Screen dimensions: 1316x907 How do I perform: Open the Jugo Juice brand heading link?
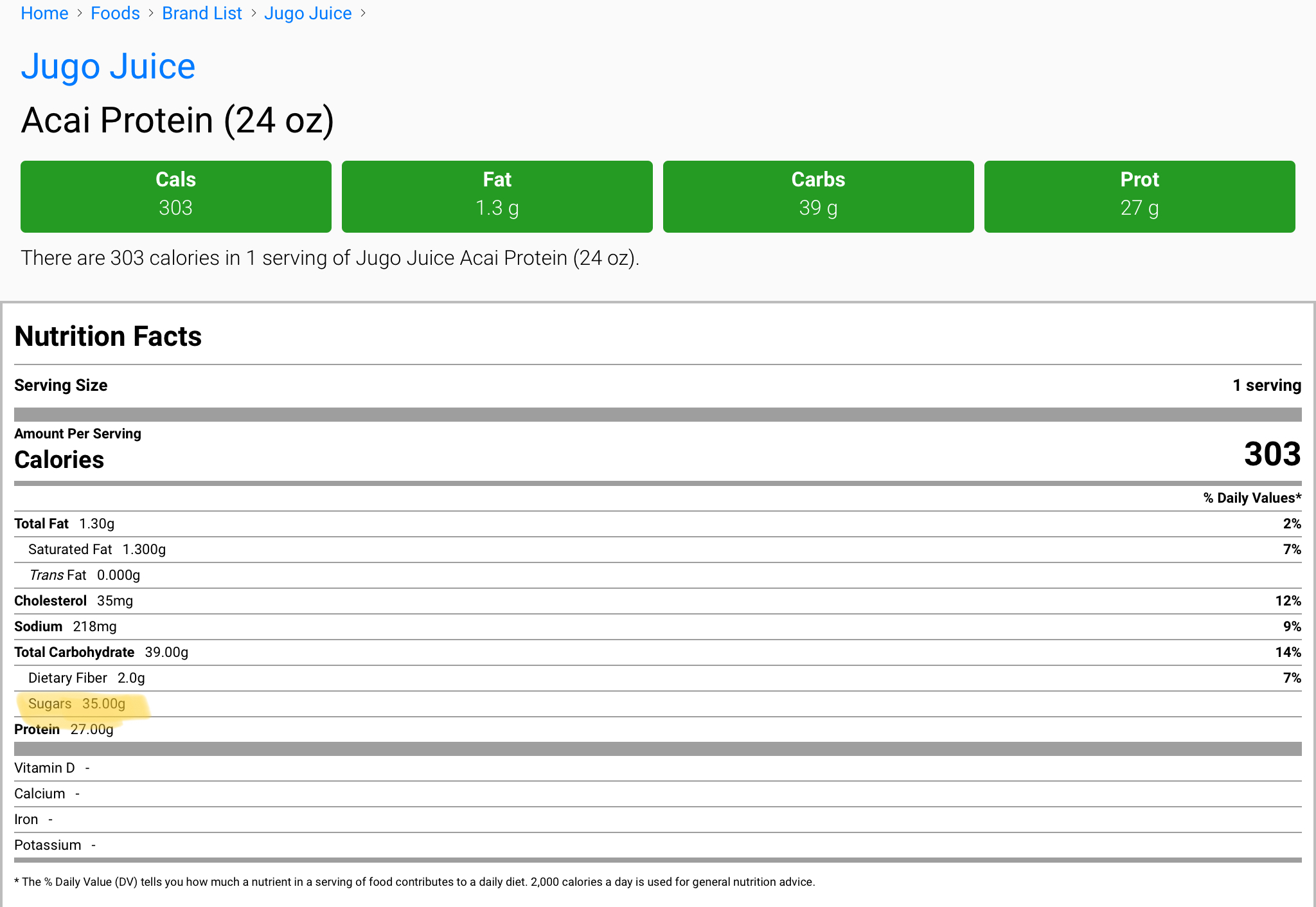(x=108, y=66)
